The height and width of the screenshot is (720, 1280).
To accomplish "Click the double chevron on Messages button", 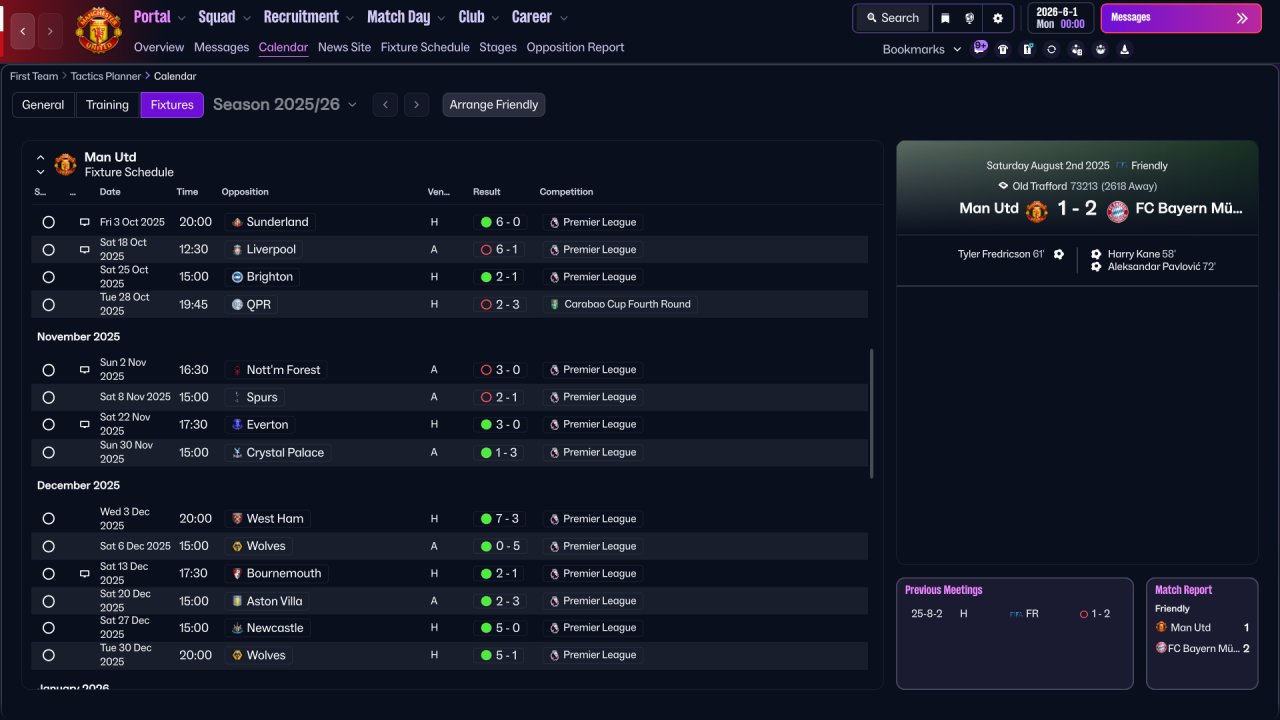I will 1242,18.
